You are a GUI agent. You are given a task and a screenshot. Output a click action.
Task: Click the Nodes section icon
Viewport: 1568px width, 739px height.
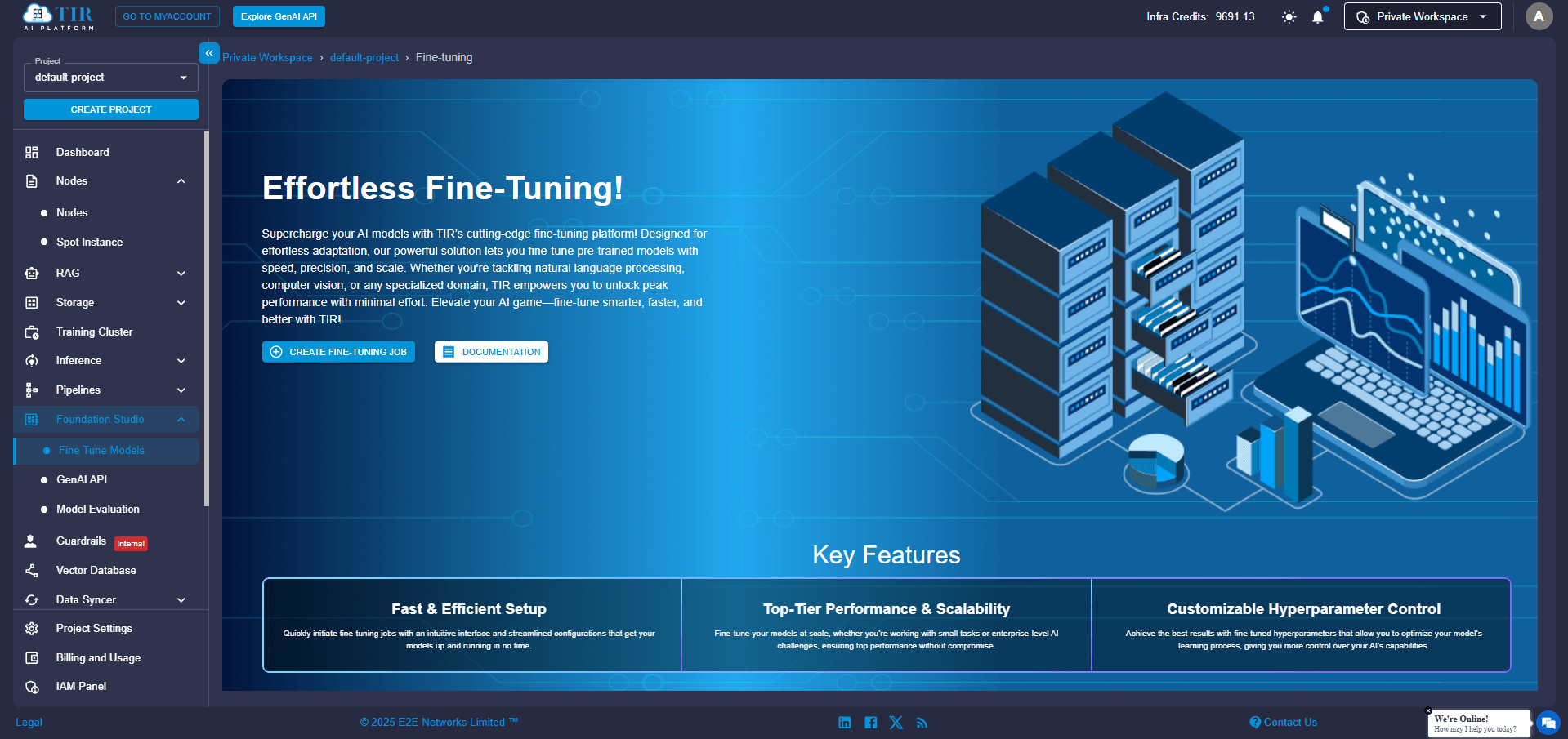[x=32, y=181]
